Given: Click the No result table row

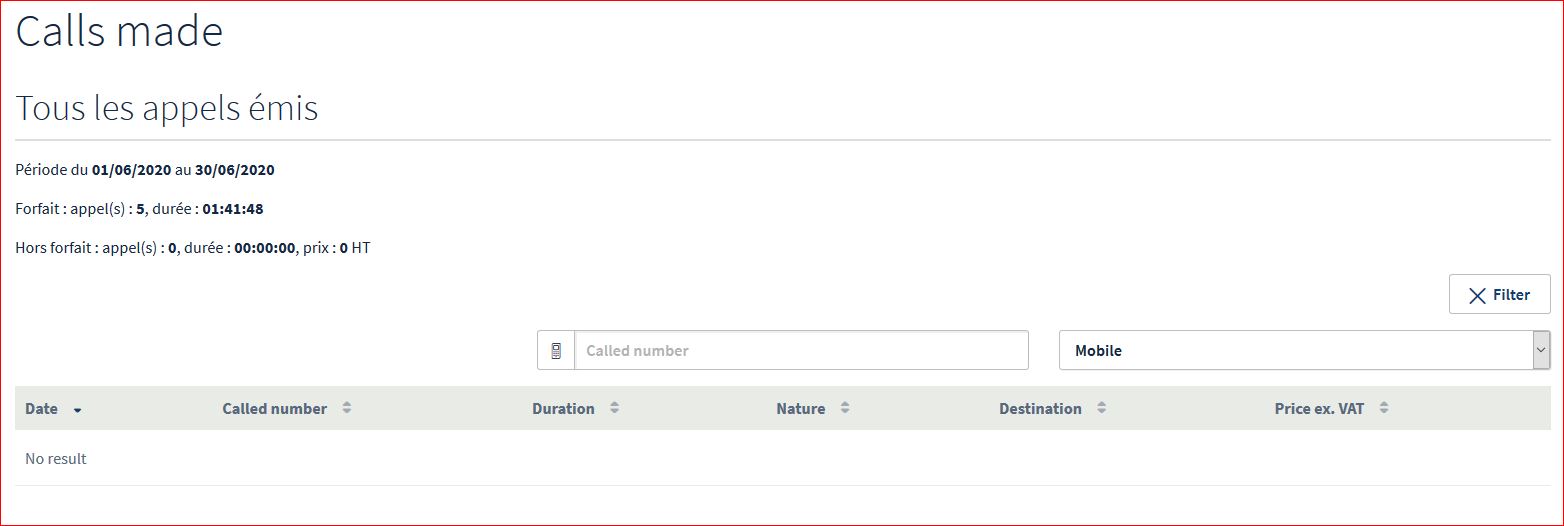Looking at the screenshot, I should (x=56, y=459).
